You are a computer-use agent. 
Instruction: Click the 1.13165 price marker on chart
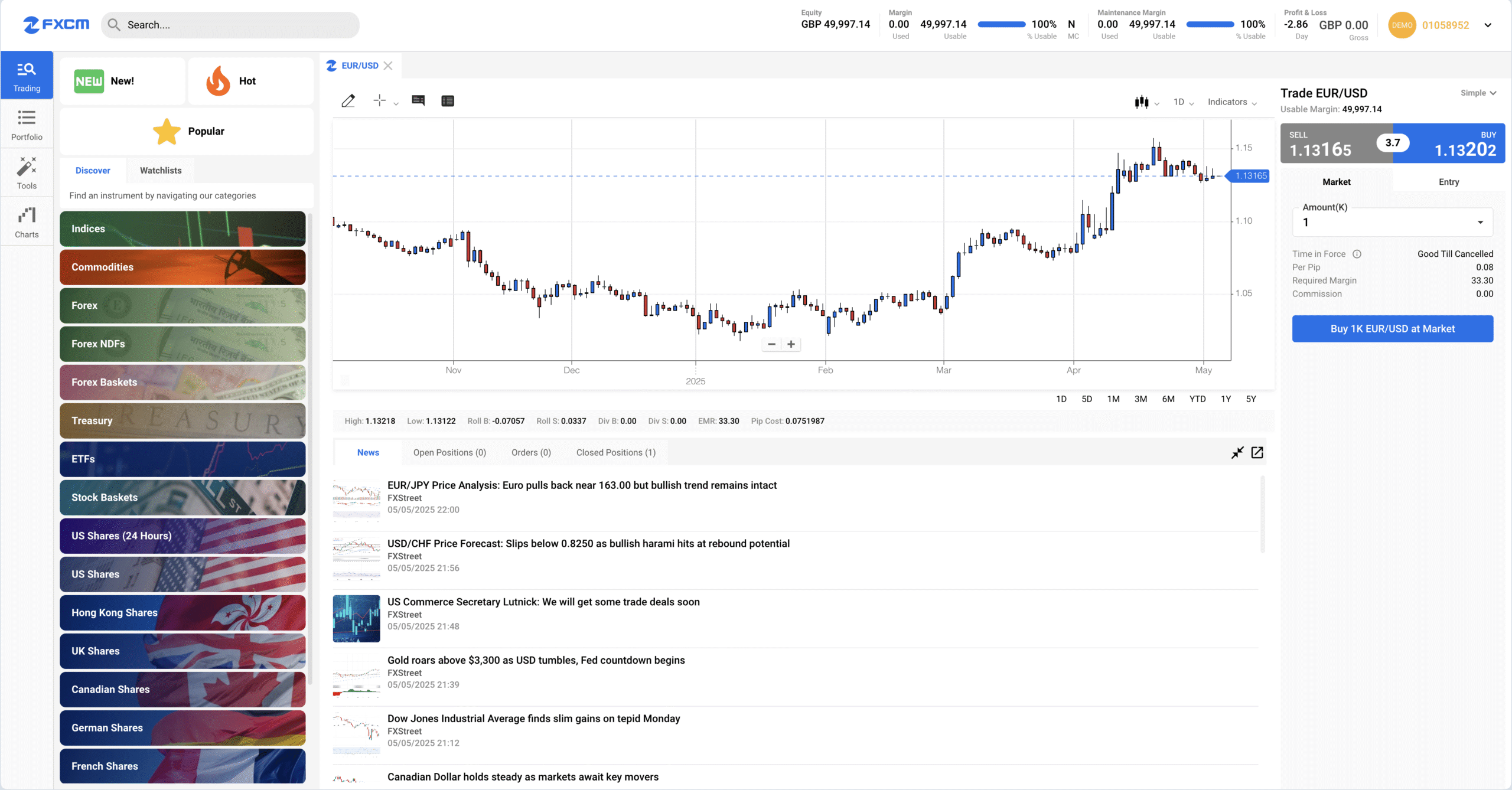(1248, 176)
